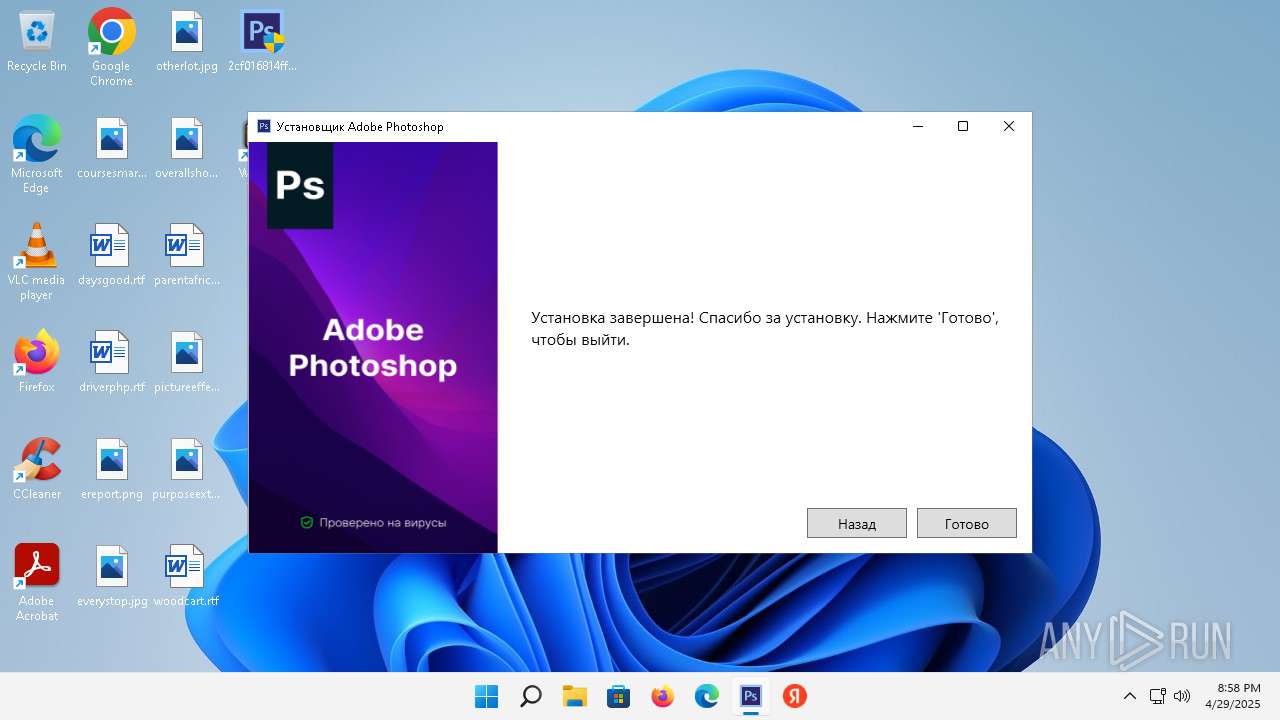The image size is (1280, 720).
Task: Close the Adobe Photoshop installer window
Action: click(1009, 126)
